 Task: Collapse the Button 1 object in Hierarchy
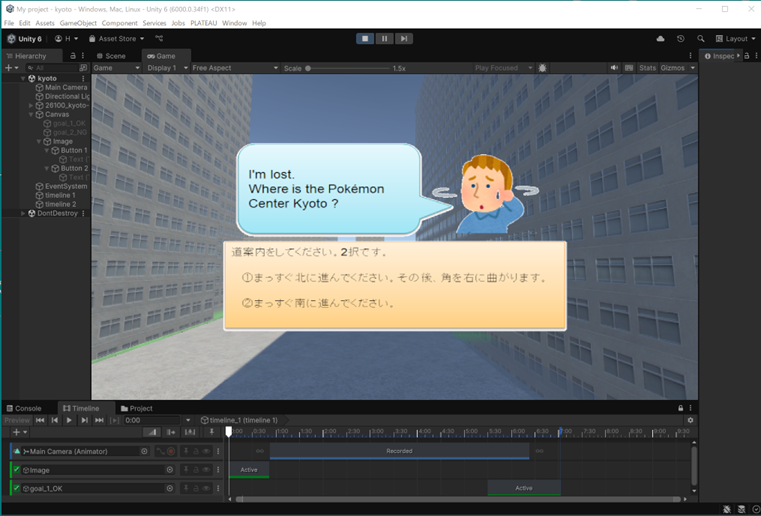tap(47, 150)
